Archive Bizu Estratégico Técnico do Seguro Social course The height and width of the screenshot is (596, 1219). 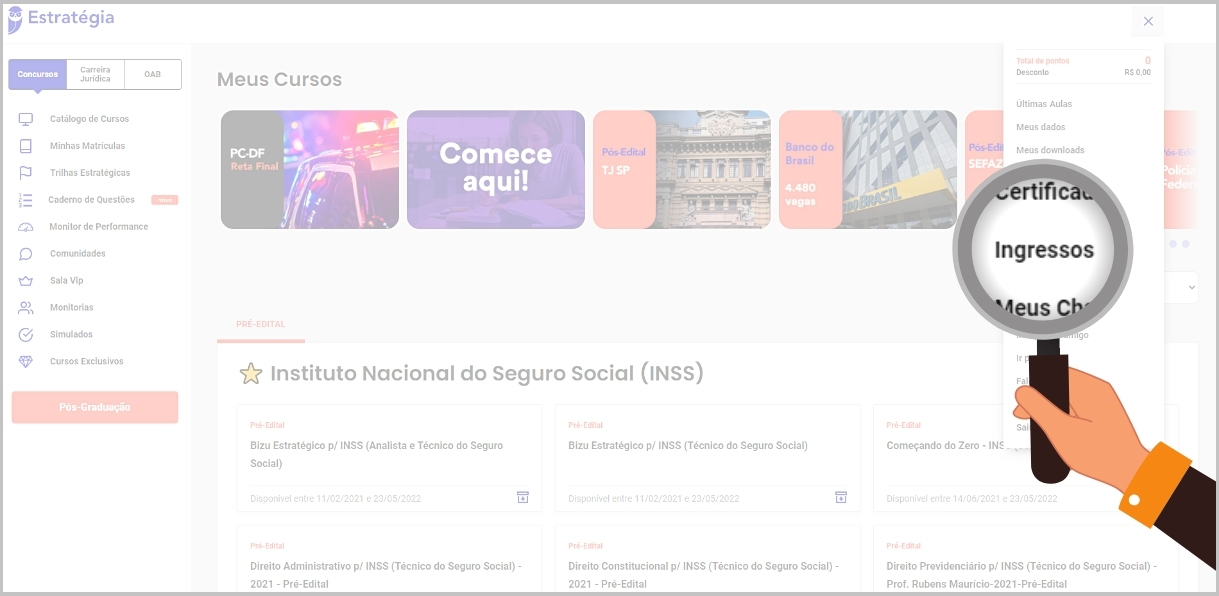point(841,498)
